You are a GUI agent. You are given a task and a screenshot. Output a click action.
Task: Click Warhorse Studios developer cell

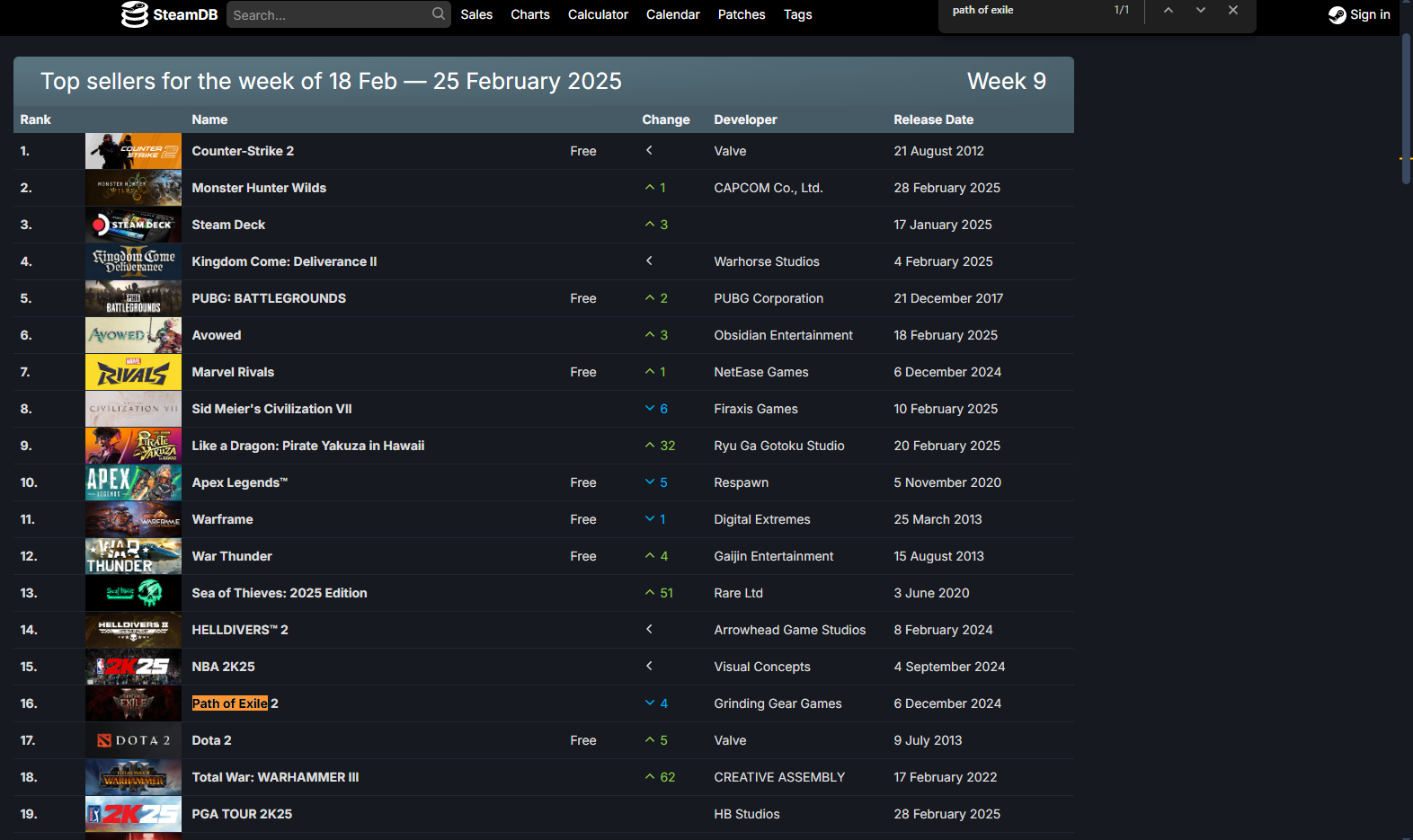pyautogui.click(x=767, y=261)
